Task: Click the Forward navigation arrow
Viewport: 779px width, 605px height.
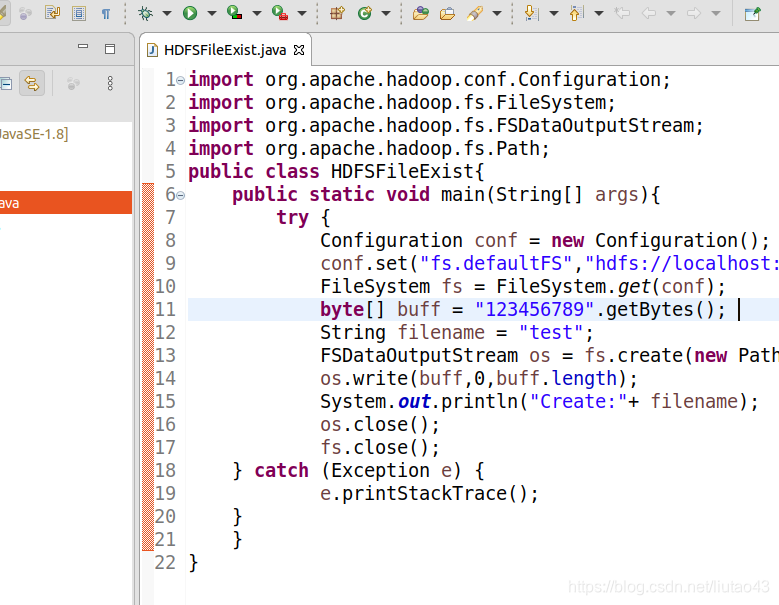Action: pos(694,13)
